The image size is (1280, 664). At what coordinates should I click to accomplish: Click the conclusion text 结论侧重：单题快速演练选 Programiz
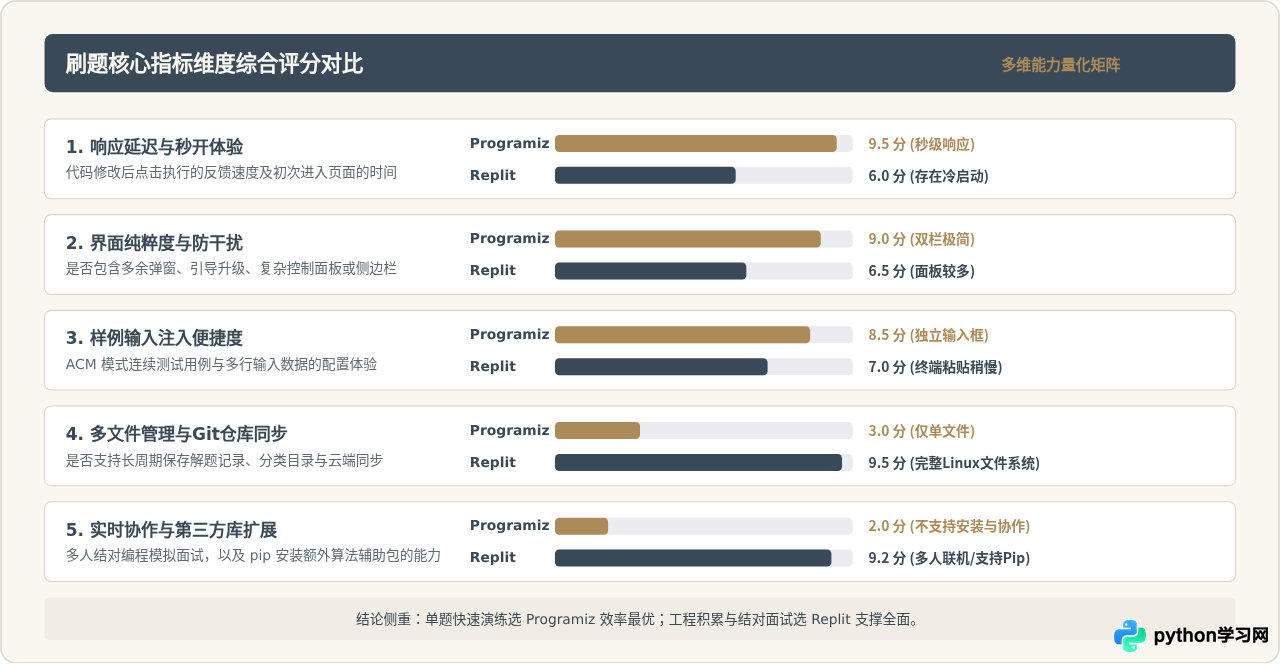pyautogui.click(x=638, y=619)
